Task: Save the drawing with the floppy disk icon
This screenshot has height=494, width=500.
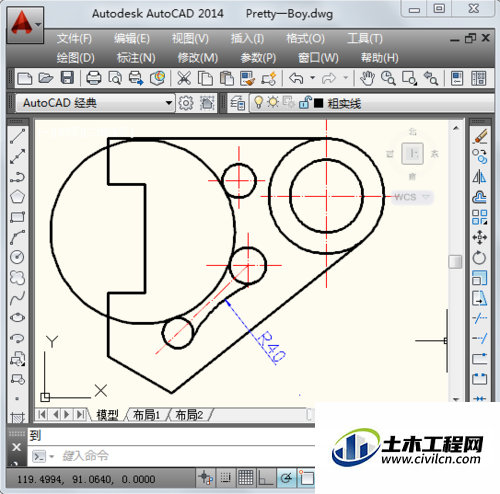Action: click(x=67, y=78)
